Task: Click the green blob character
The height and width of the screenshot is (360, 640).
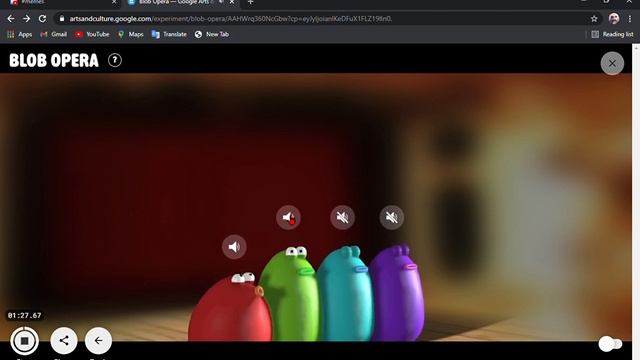Action: pos(291,294)
